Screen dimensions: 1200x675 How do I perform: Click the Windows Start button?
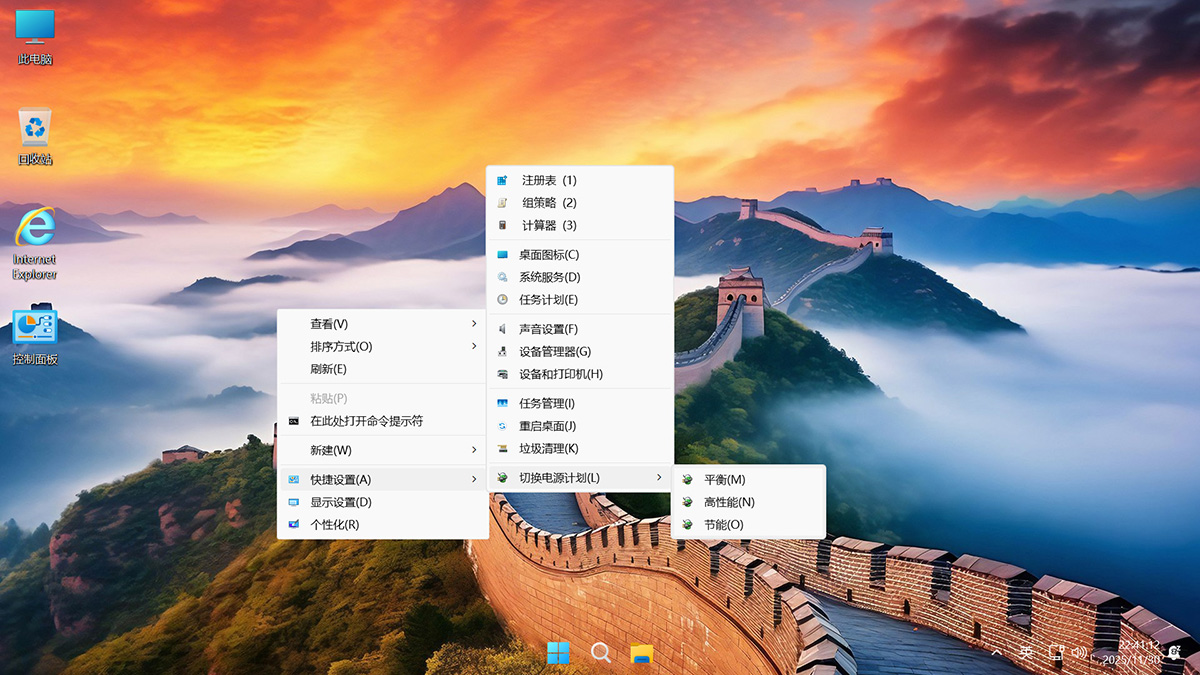pos(560,653)
